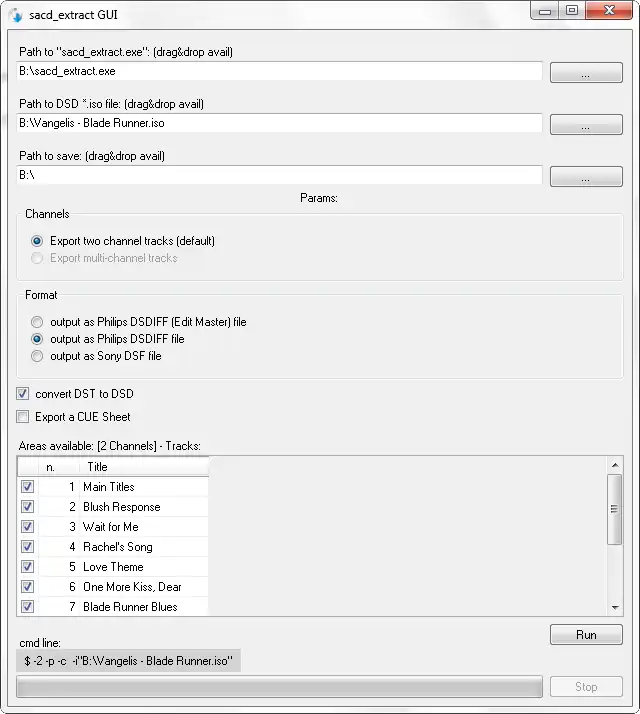Uncheck track 1 Main Titles
This screenshot has height=714, width=640.
click(x=27, y=487)
